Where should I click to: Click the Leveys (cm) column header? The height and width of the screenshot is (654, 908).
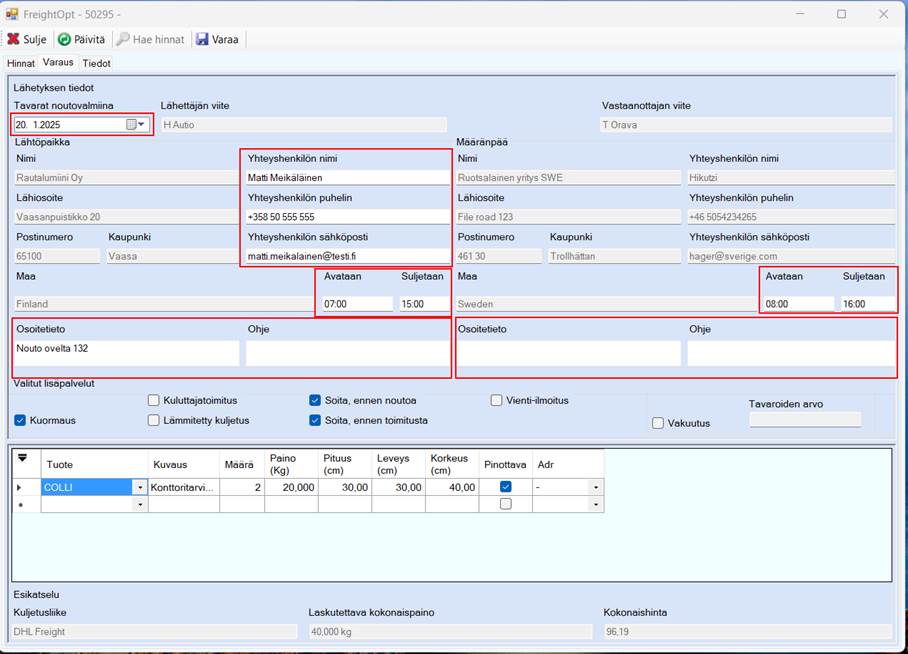coord(398,465)
